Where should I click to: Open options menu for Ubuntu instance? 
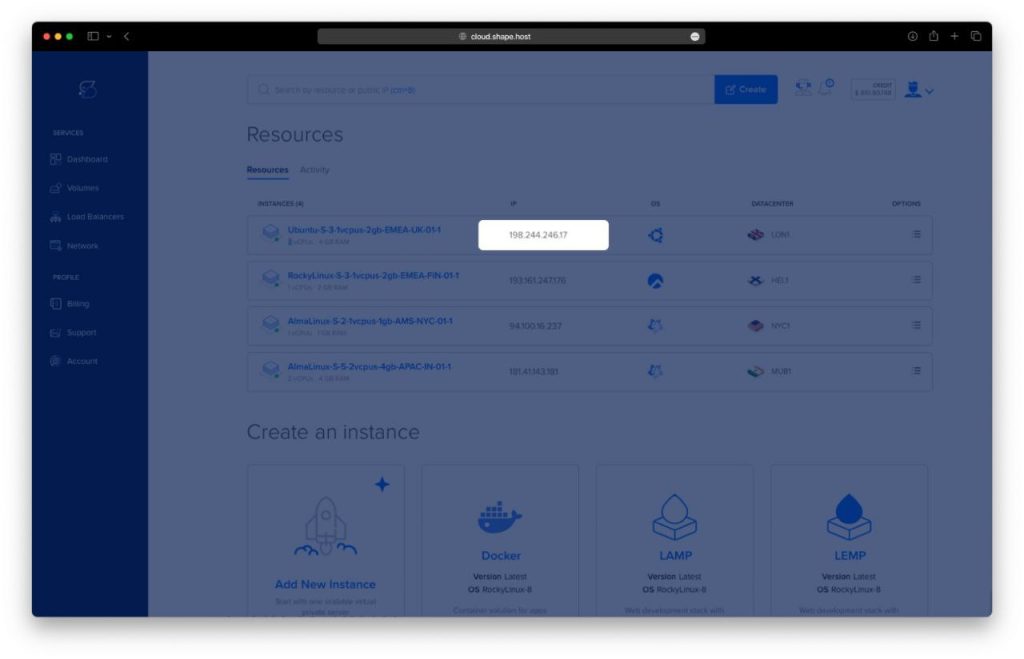pyautogui.click(x=916, y=234)
